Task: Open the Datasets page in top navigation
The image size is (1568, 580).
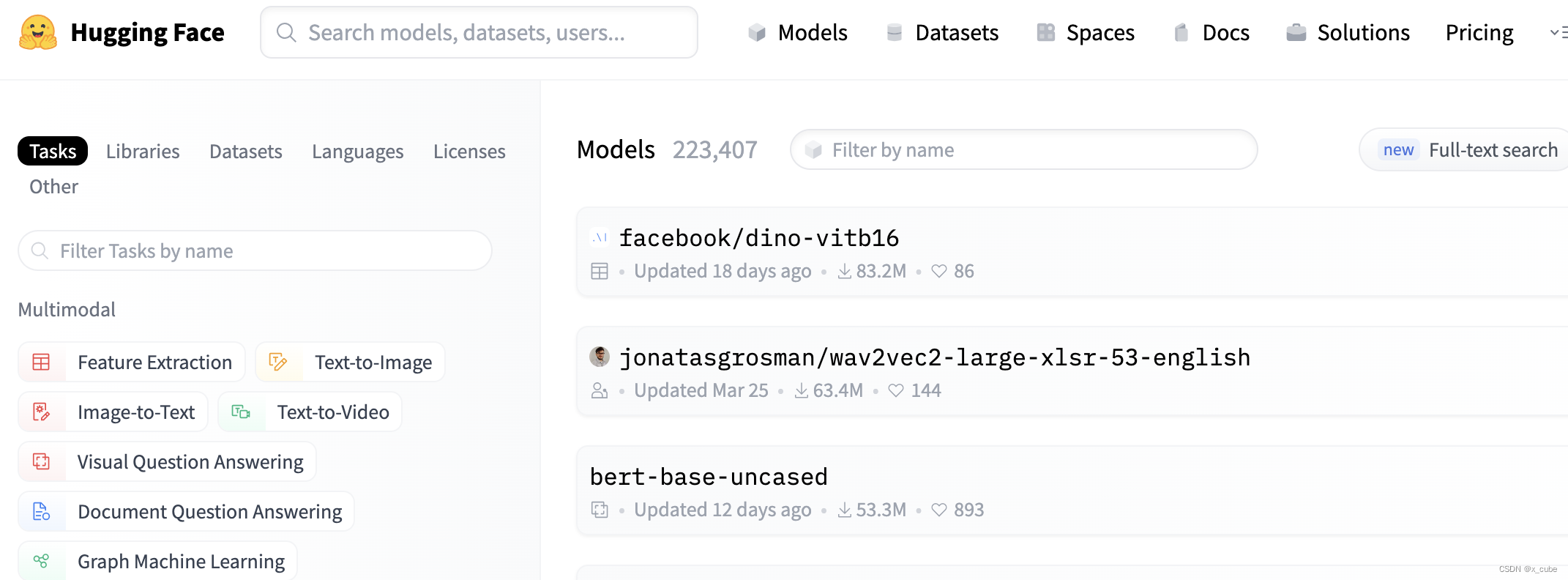Action: tap(942, 32)
